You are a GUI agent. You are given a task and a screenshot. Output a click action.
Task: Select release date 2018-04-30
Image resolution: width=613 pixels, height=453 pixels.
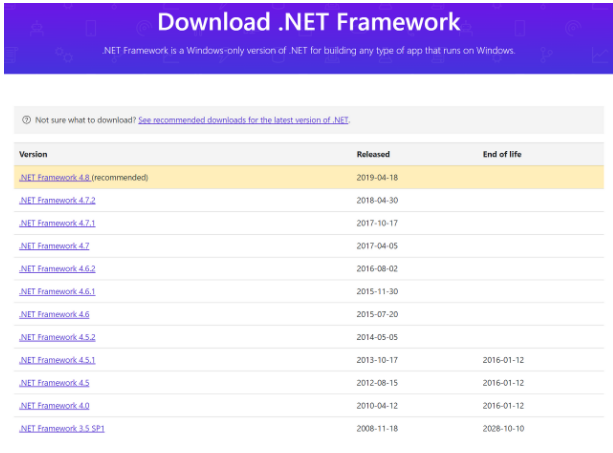(x=377, y=200)
